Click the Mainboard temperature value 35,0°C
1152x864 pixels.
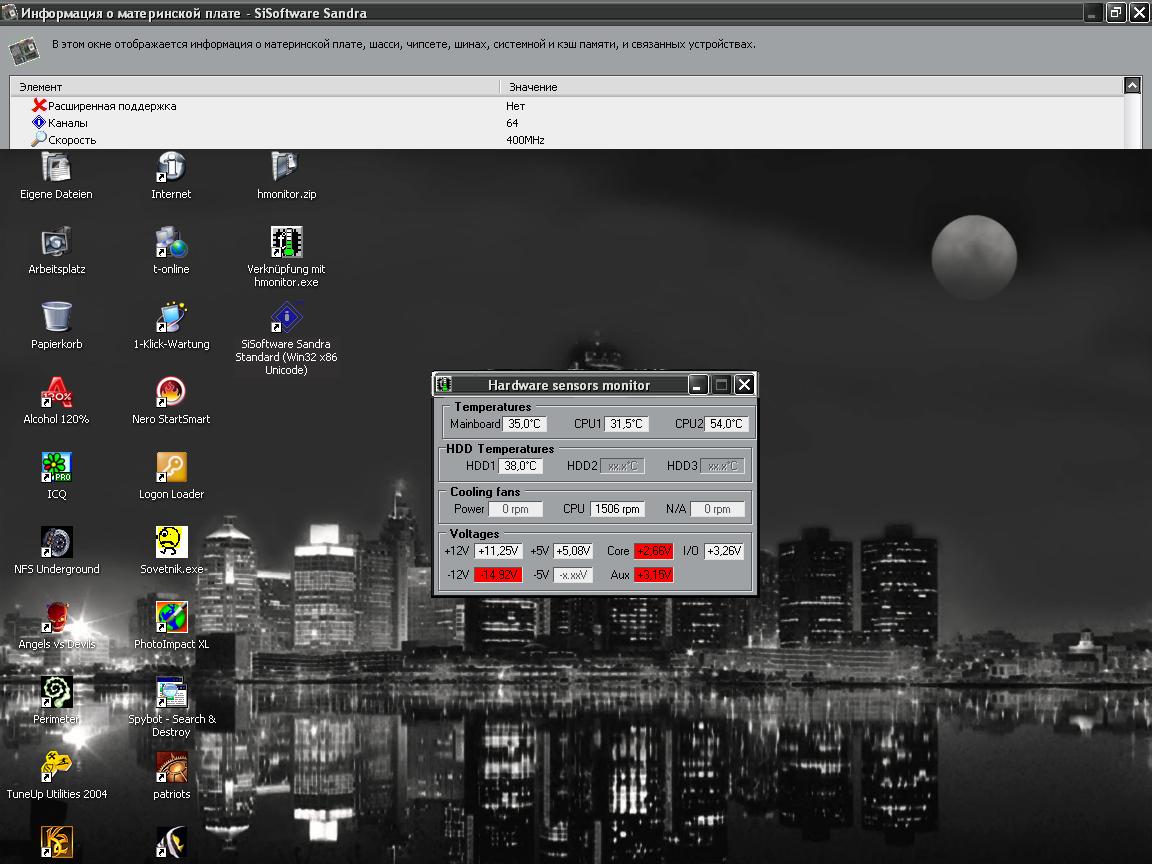point(525,424)
